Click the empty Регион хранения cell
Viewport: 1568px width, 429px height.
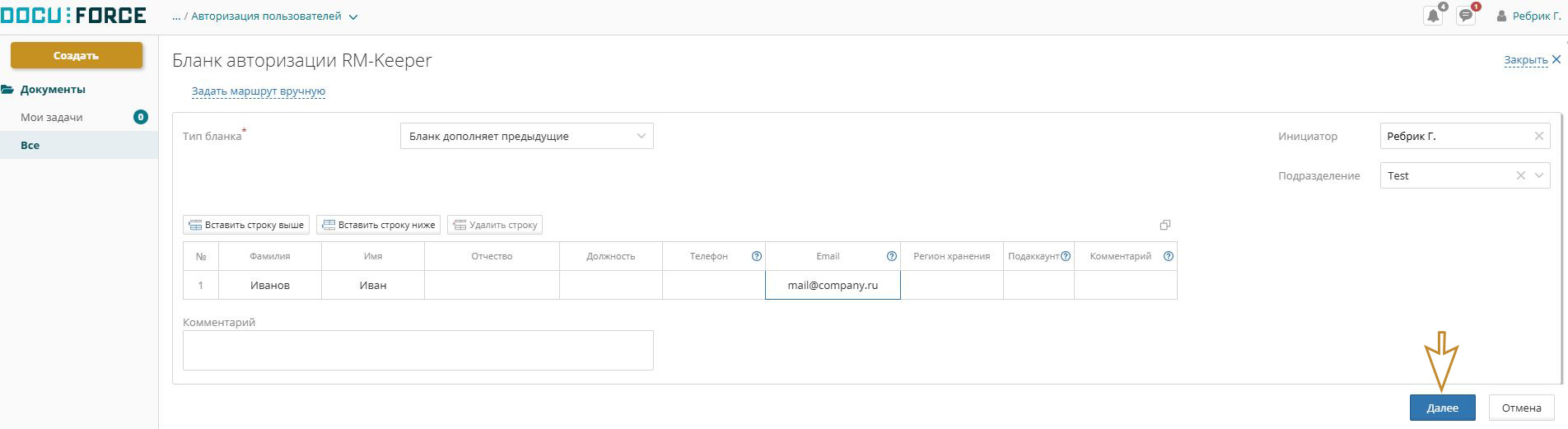[x=952, y=285]
